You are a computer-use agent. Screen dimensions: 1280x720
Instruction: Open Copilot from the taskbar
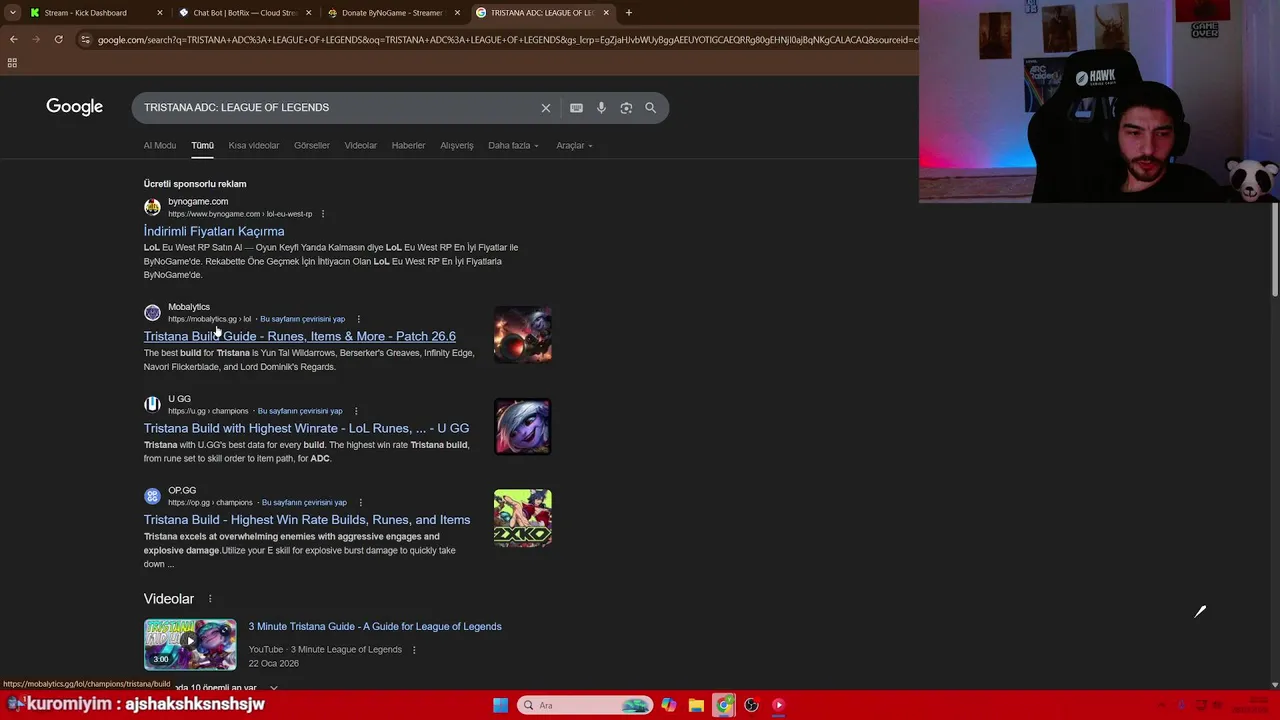[669, 705]
